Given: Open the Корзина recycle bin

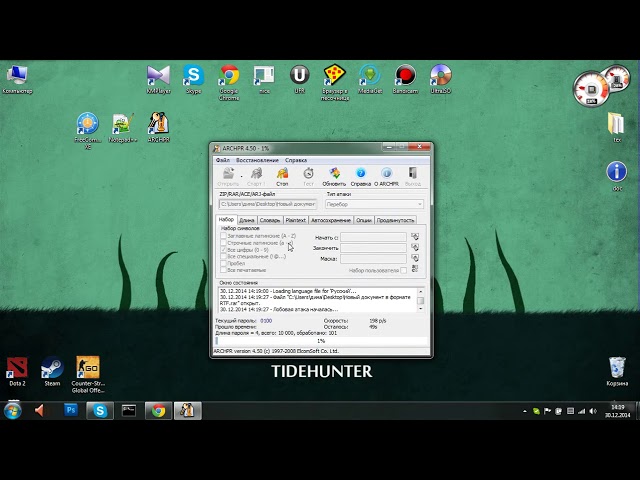Looking at the screenshot, I should (617, 371).
